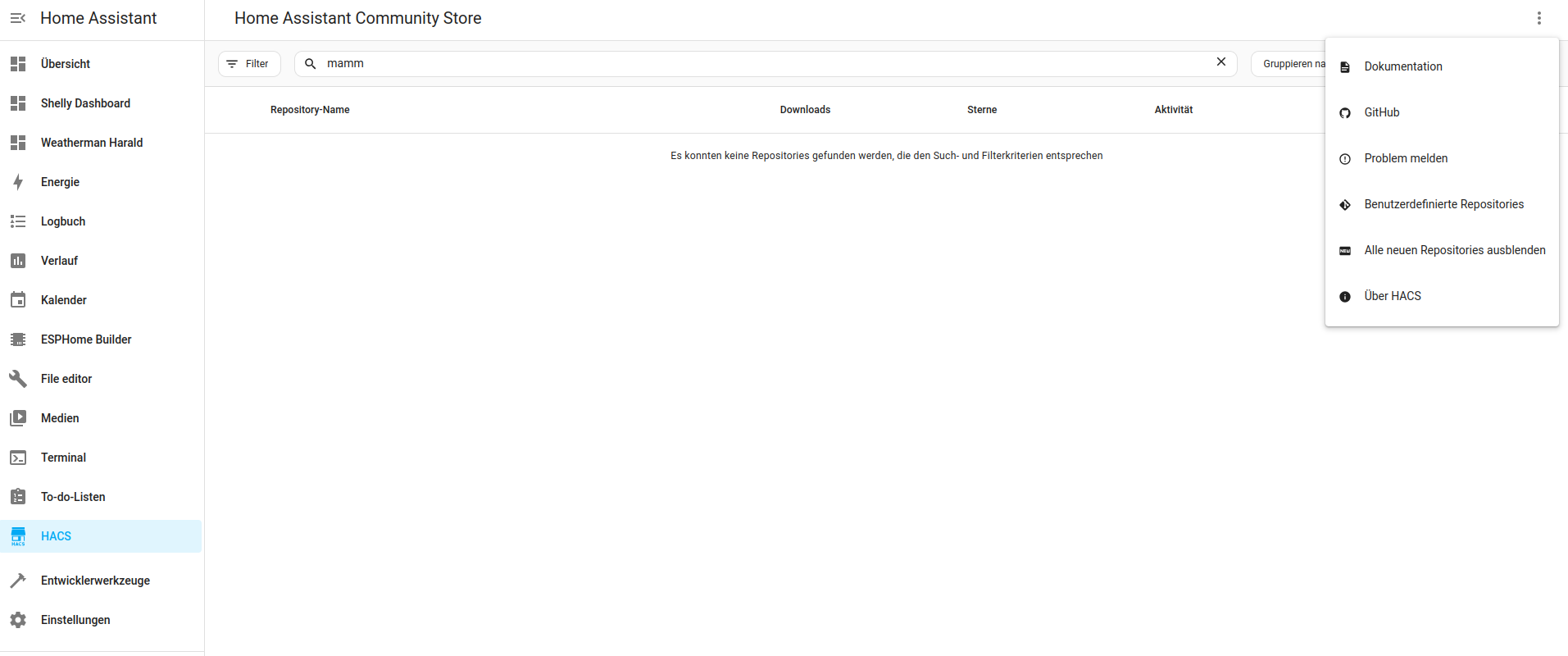Screen dimensions: 1568x656
Task: Click the three-dot overflow menu icon
Action: [1539, 18]
